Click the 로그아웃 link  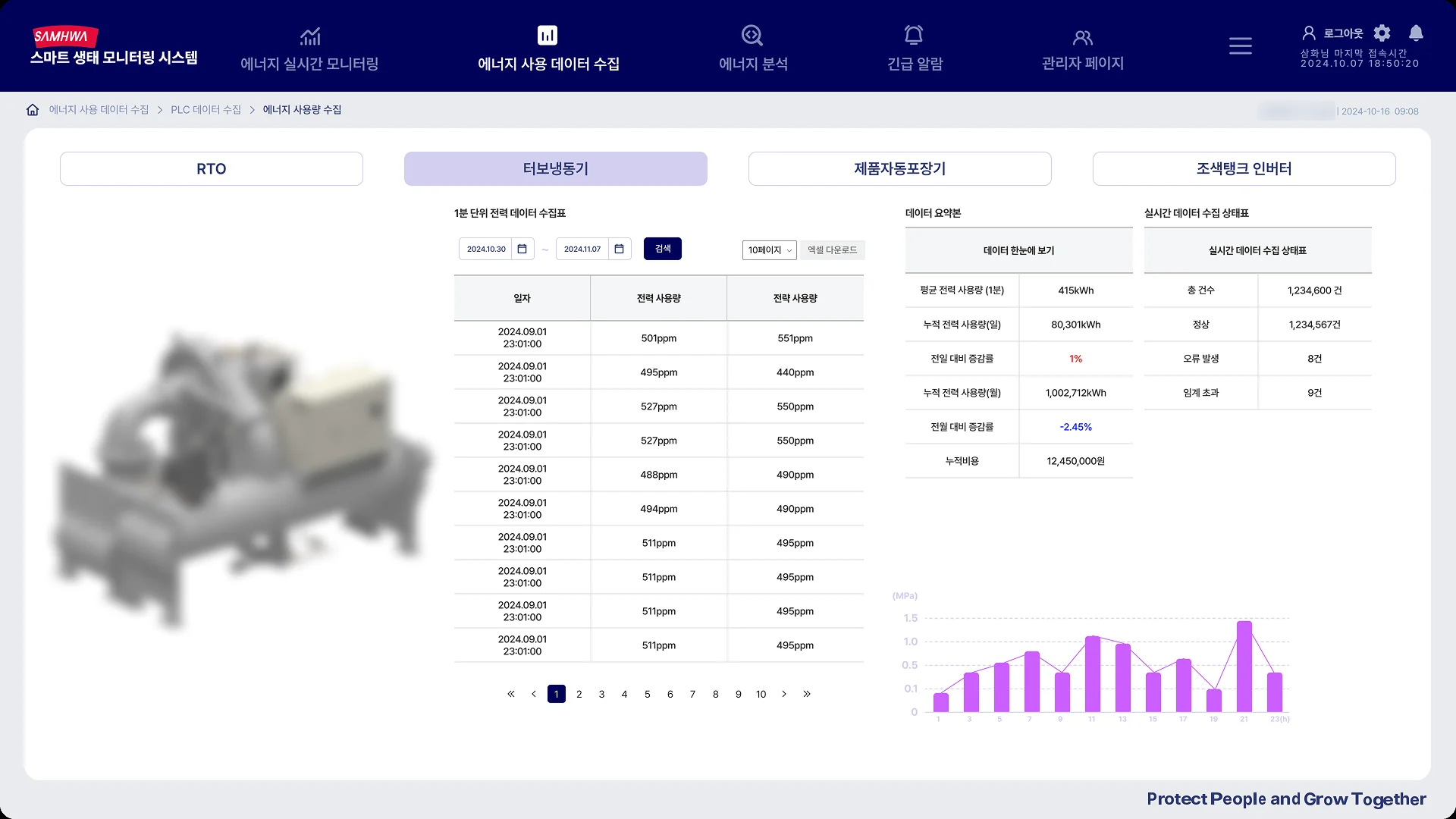[x=1343, y=33]
